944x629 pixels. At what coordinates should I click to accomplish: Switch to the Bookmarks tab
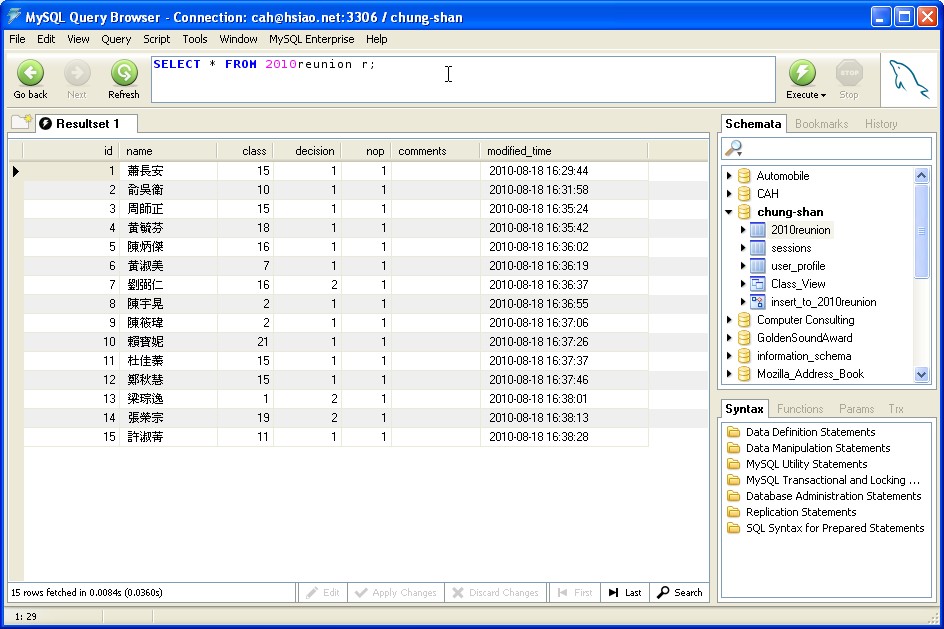tap(821, 123)
